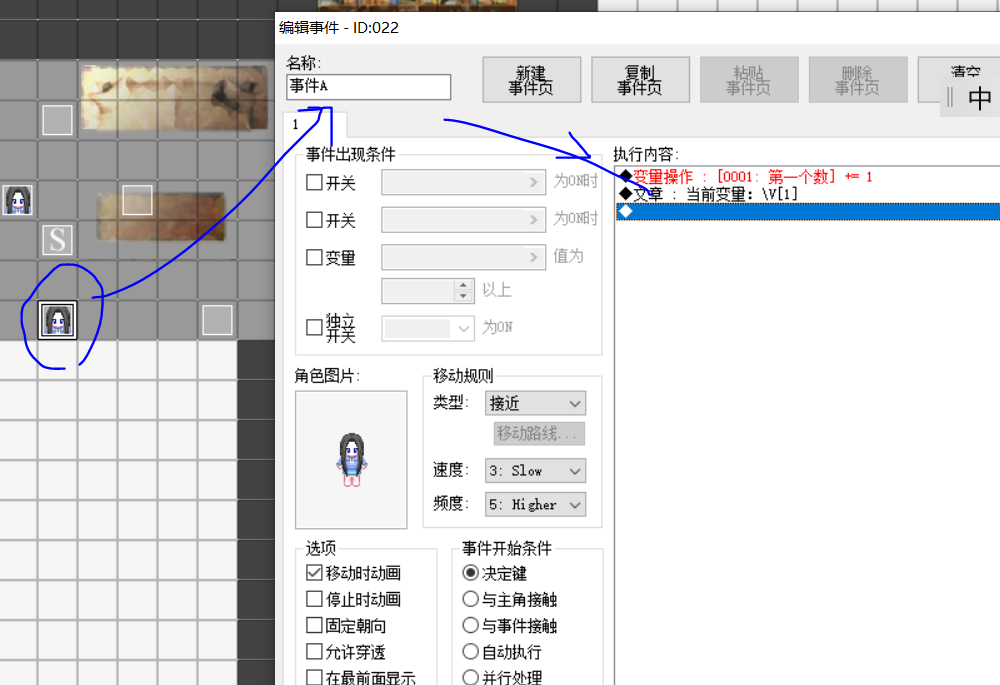
Task: Open the 频度 frequency dropdown
Action: tap(535, 505)
